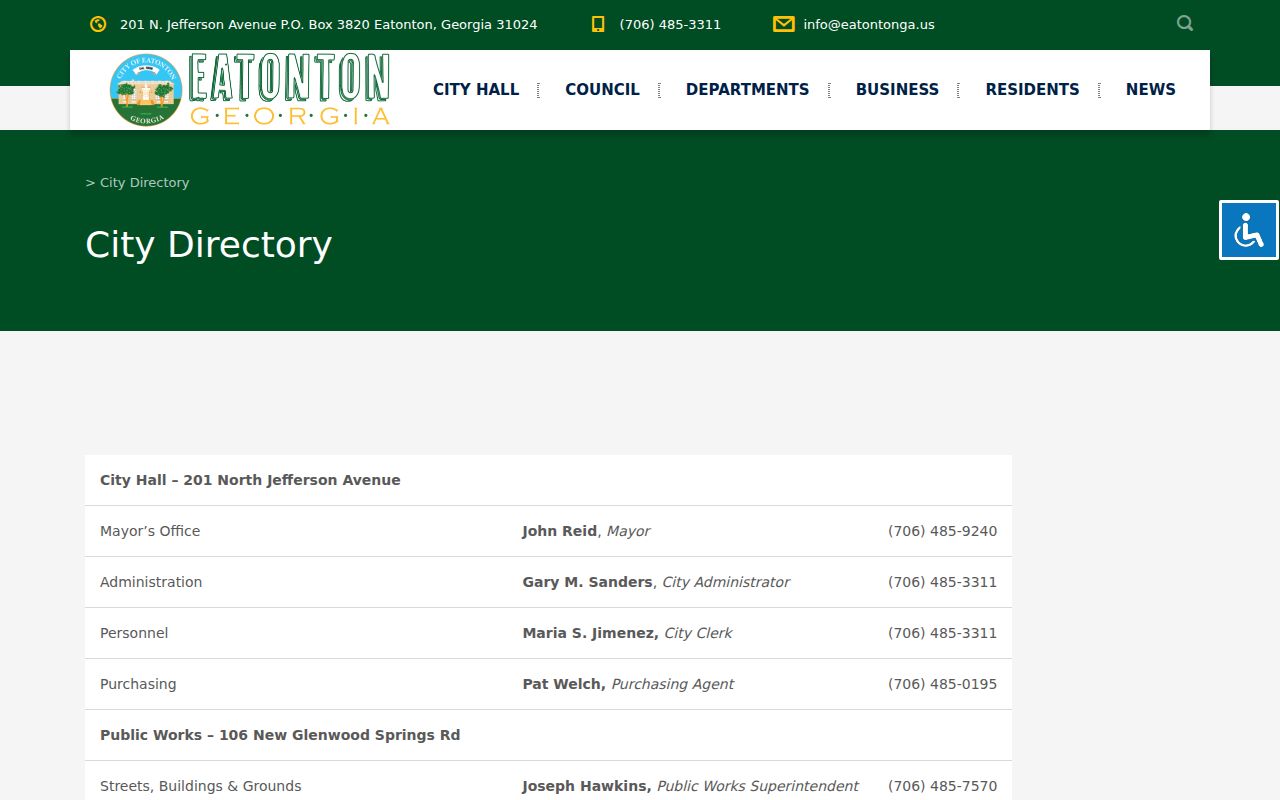
Task: Click Gary M. Sanders, City Administrator
Action: click(x=656, y=582)
